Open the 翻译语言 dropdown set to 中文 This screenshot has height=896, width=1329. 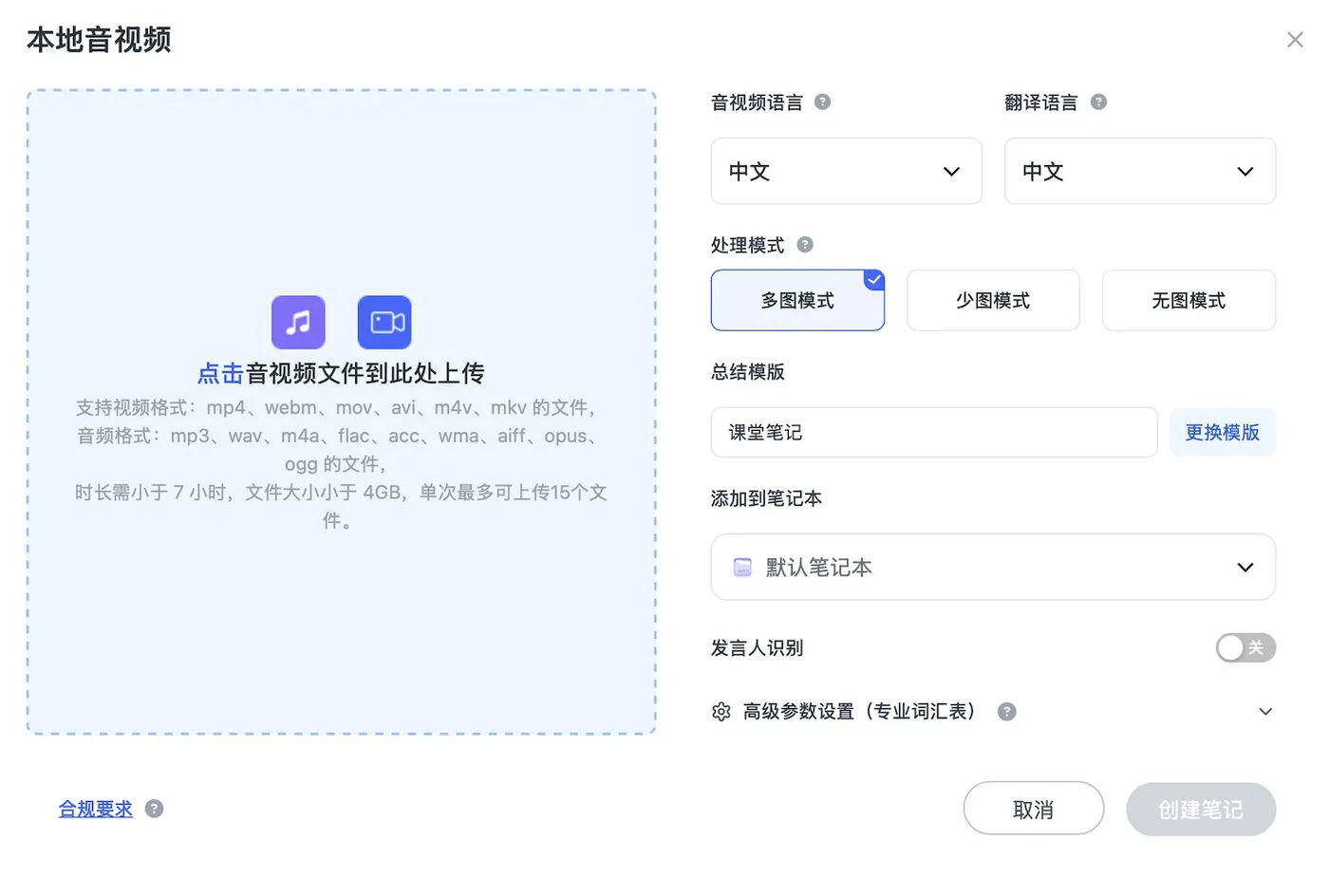point(1140,171)
